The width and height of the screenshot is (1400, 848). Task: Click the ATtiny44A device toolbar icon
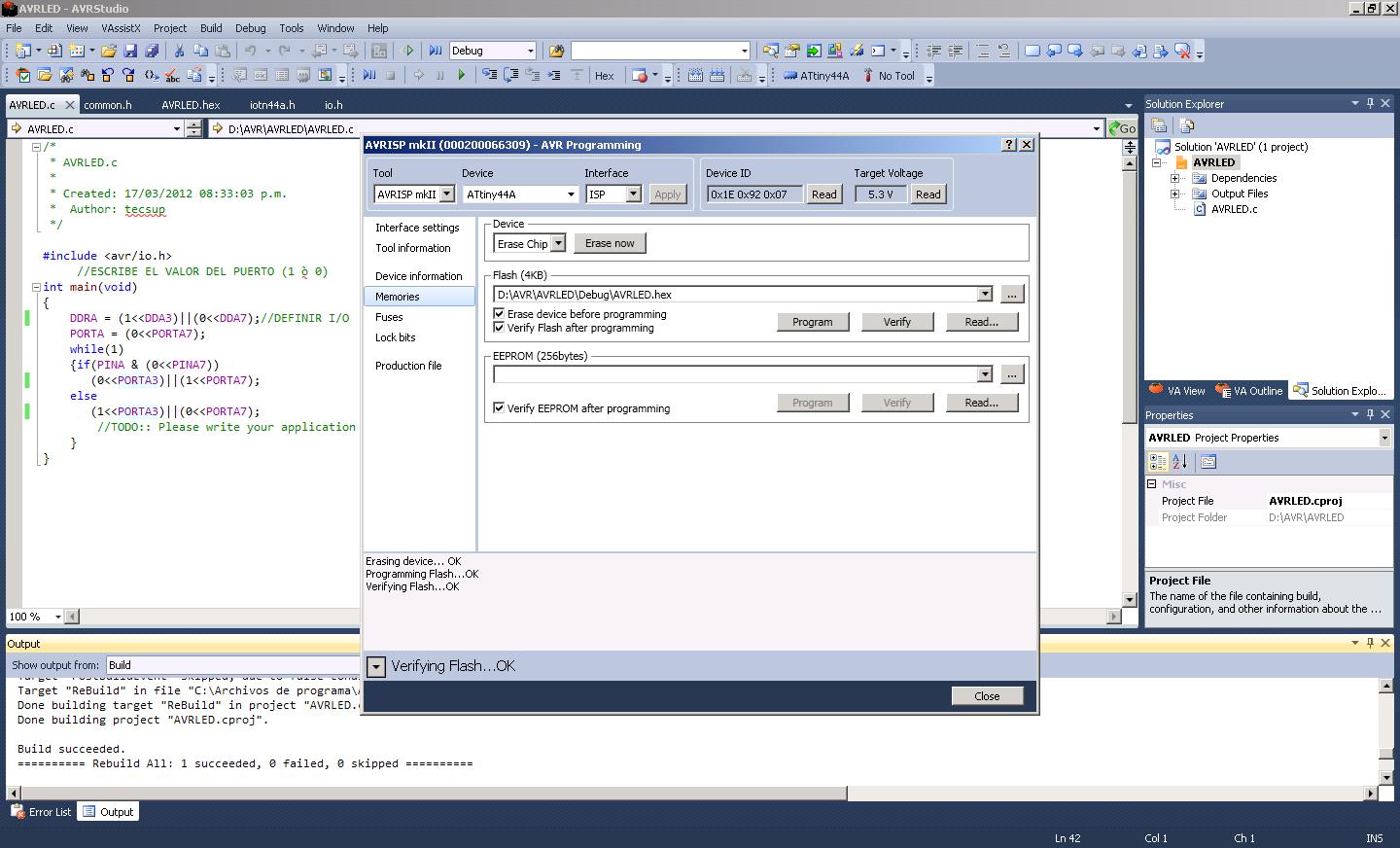(x=816, y=76)
